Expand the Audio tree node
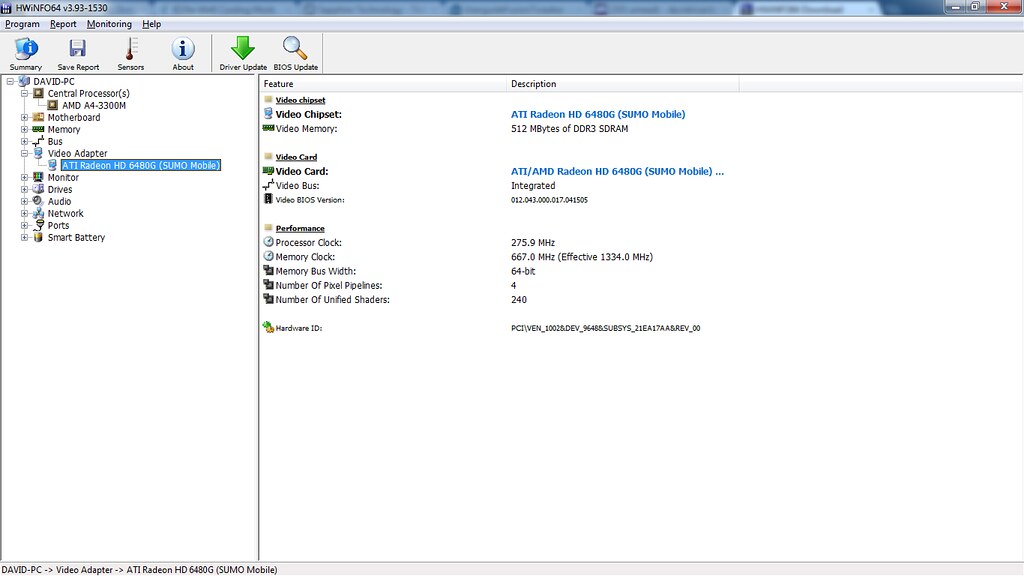This screenshot has height=576, width=1024. pos(25,201)
